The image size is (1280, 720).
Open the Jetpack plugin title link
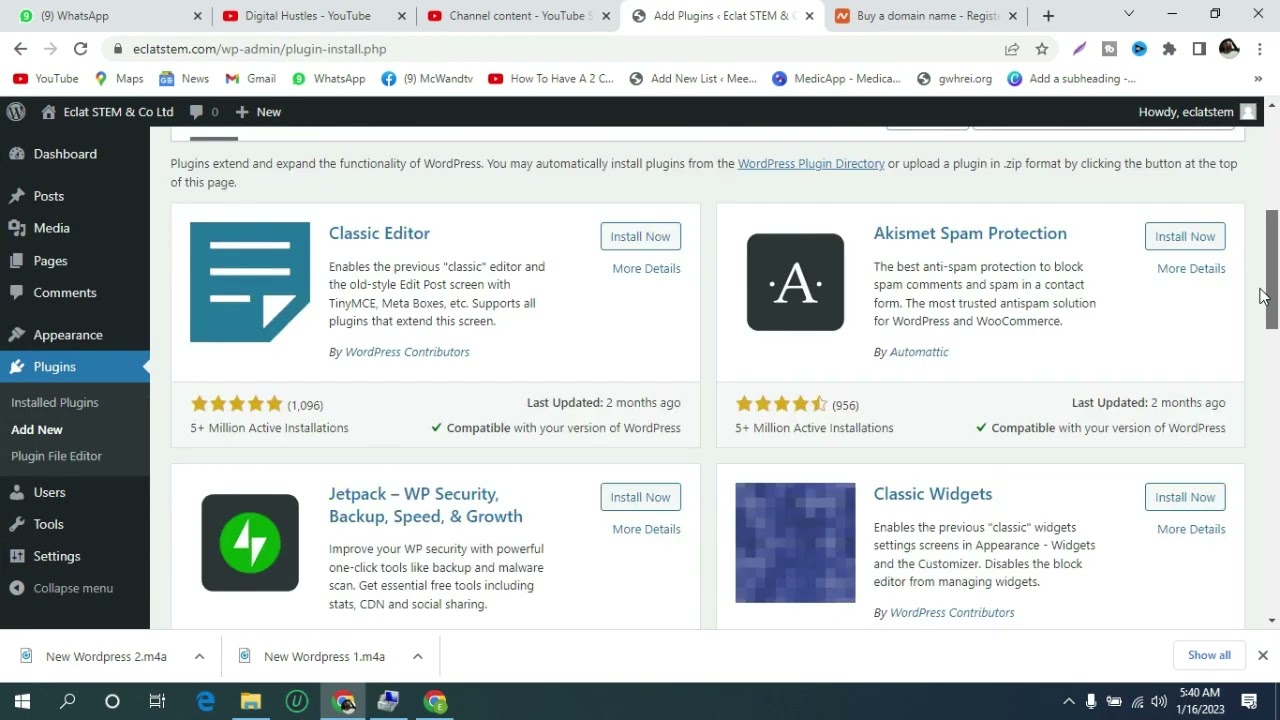click(x=426, y=505)
